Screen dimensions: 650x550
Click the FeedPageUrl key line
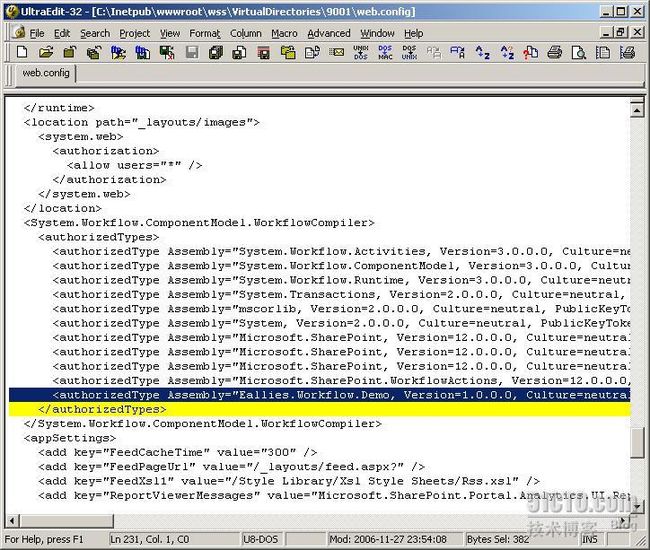(x=231, y=467)
